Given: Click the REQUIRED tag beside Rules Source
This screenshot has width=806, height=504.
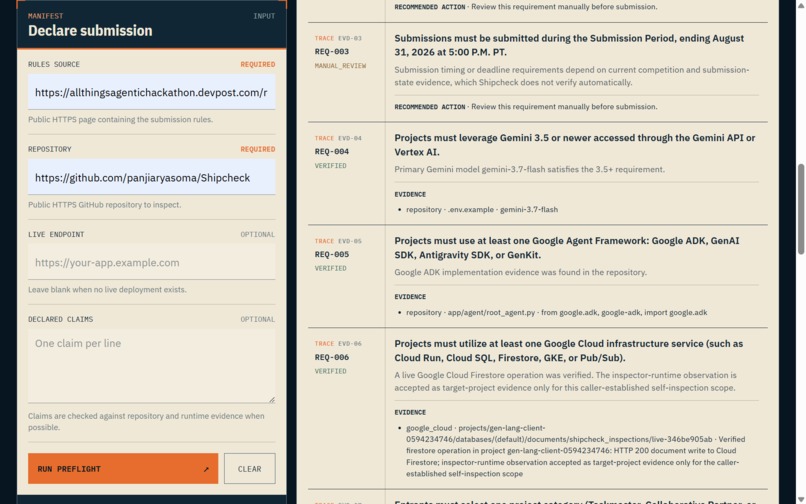Looking at the screenshot, I should click(258, 64).
